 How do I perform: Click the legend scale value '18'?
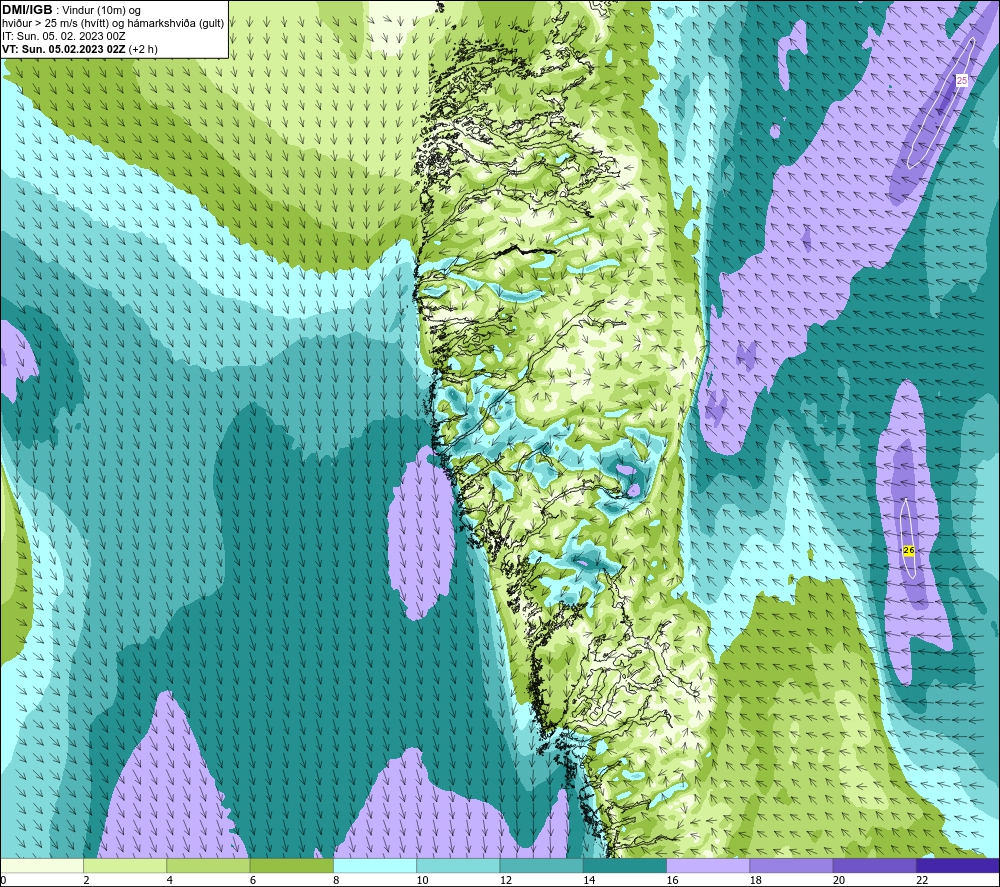(x=756, y=880)
